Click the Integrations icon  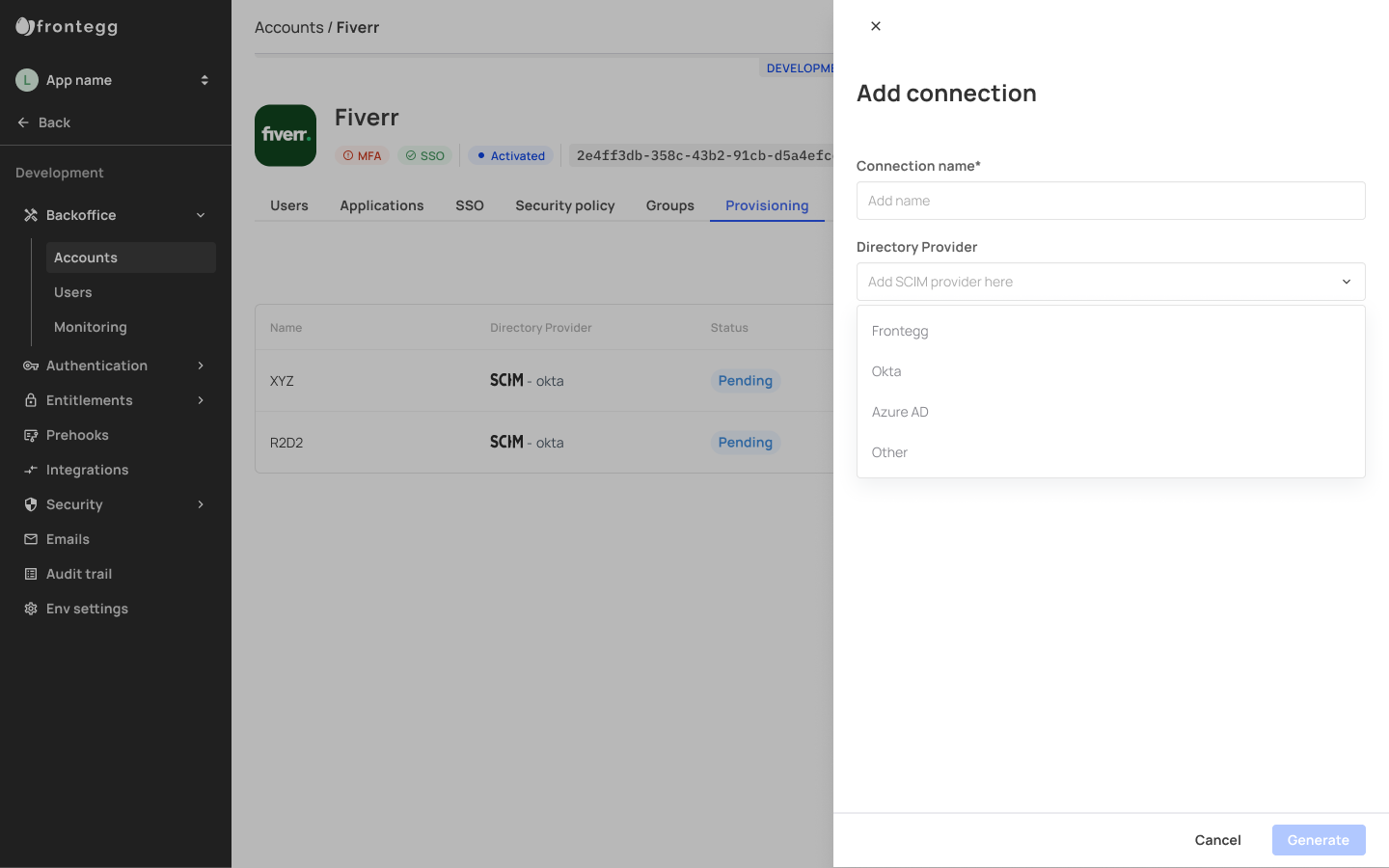[x=31, y=470]
